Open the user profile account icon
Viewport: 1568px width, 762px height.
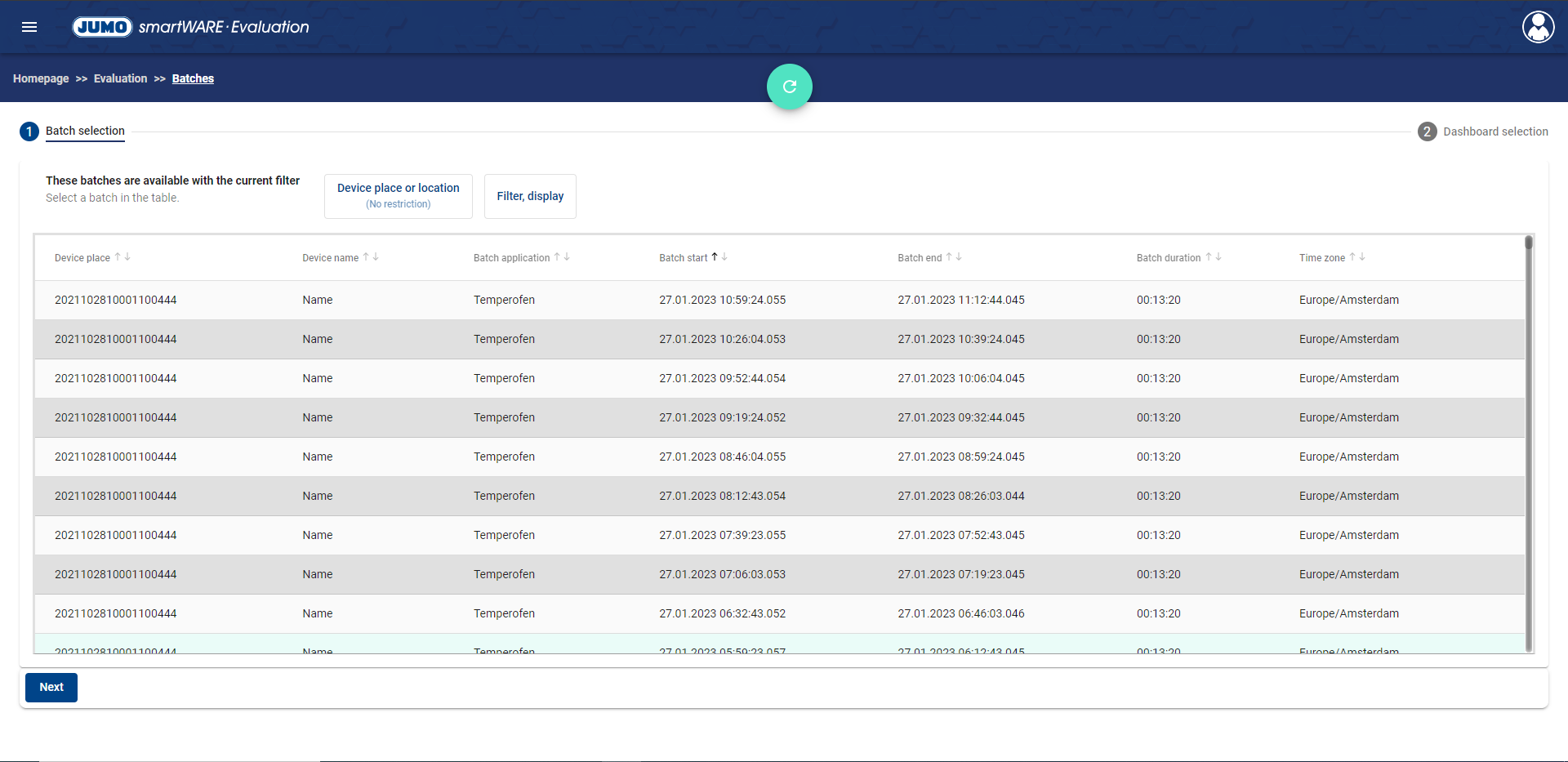[x=1538, y=27]
